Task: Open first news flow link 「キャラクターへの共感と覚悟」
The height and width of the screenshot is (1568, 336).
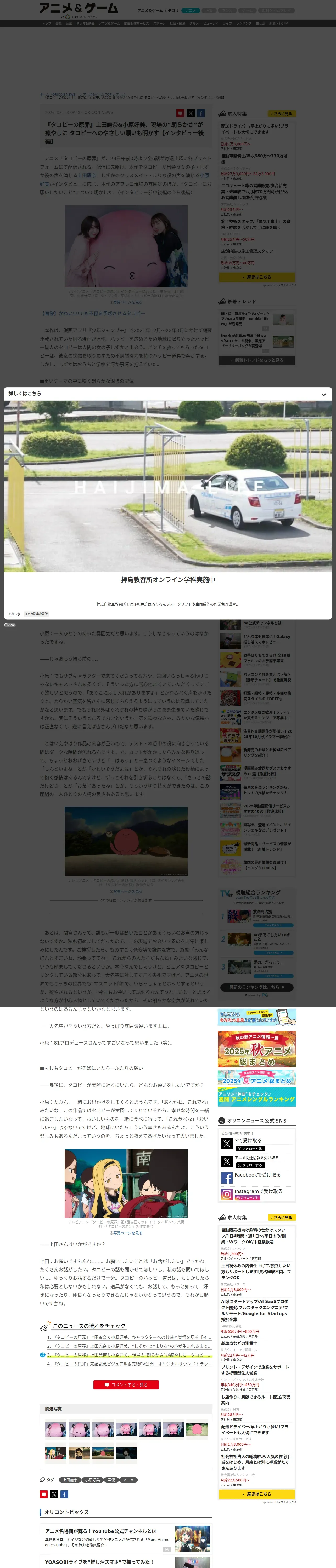Action: [x=129, y=1337]
